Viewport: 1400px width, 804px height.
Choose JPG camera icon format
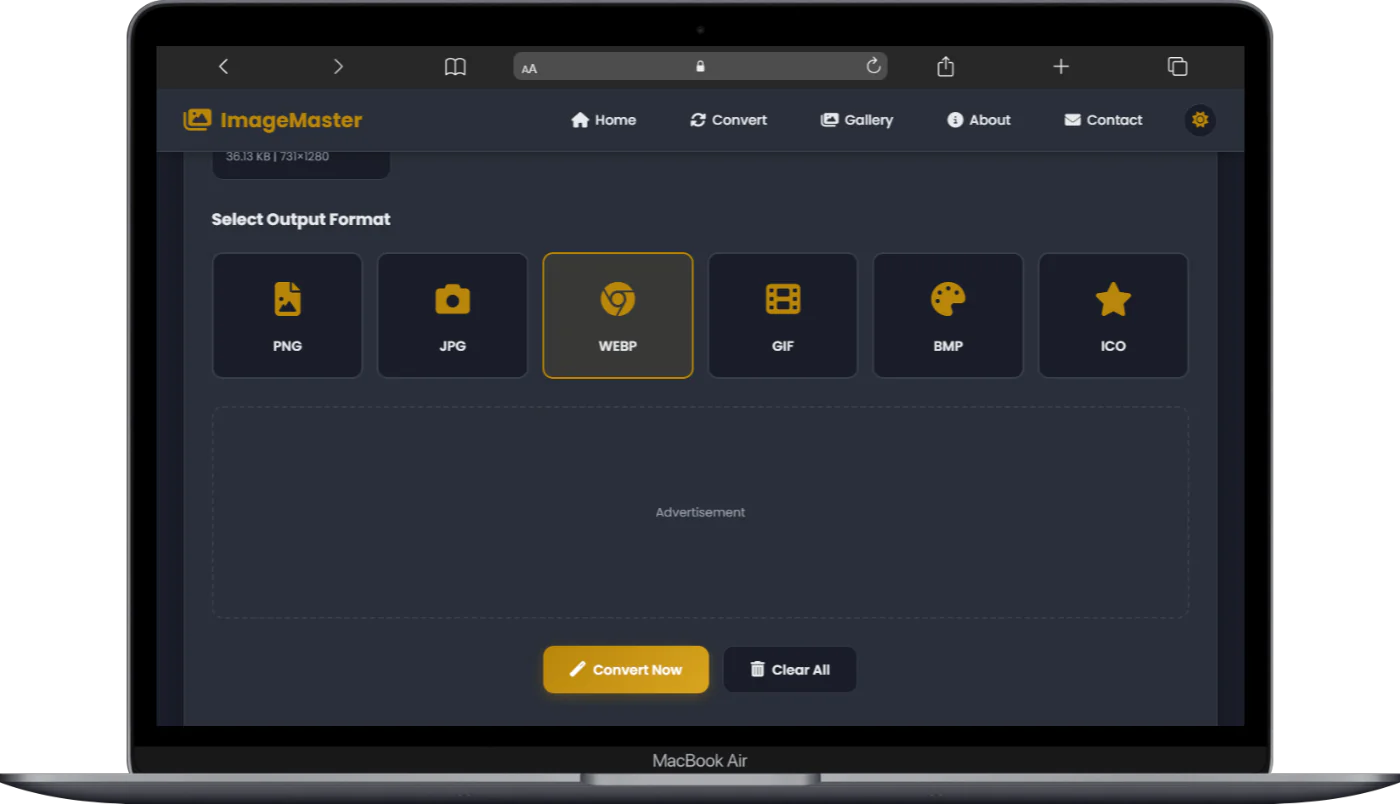click(452, 315)
